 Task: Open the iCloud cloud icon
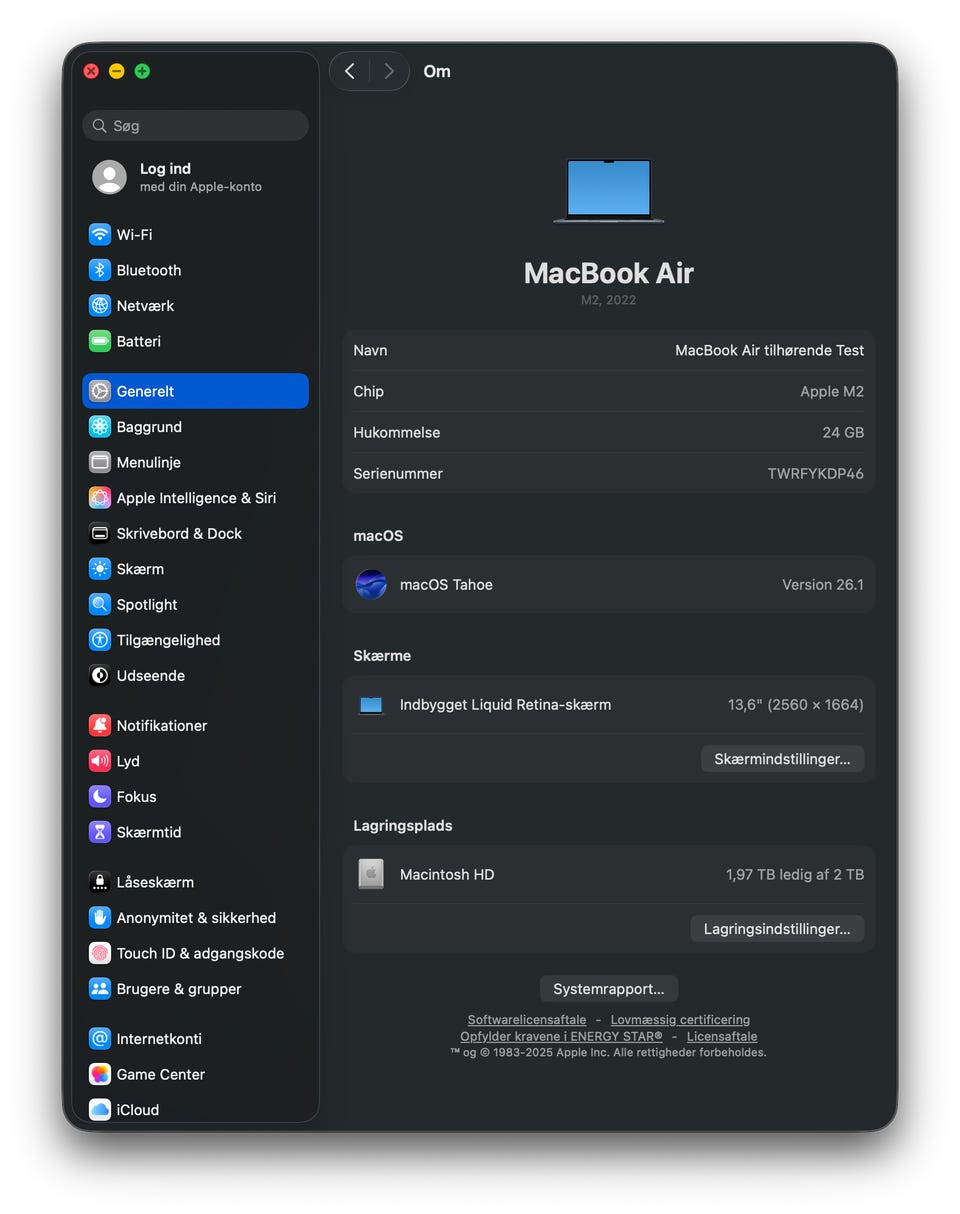click(x=99, y=1109)
